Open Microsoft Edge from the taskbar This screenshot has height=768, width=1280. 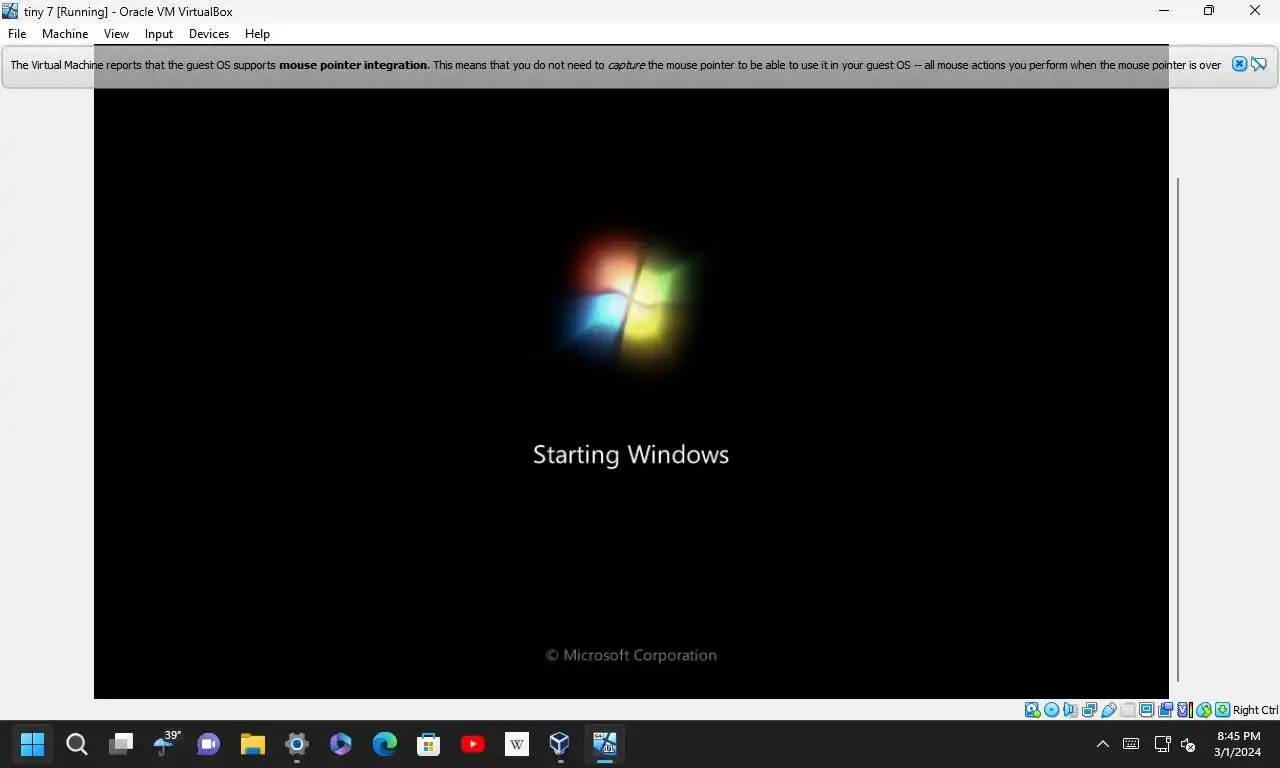(385, 744)
